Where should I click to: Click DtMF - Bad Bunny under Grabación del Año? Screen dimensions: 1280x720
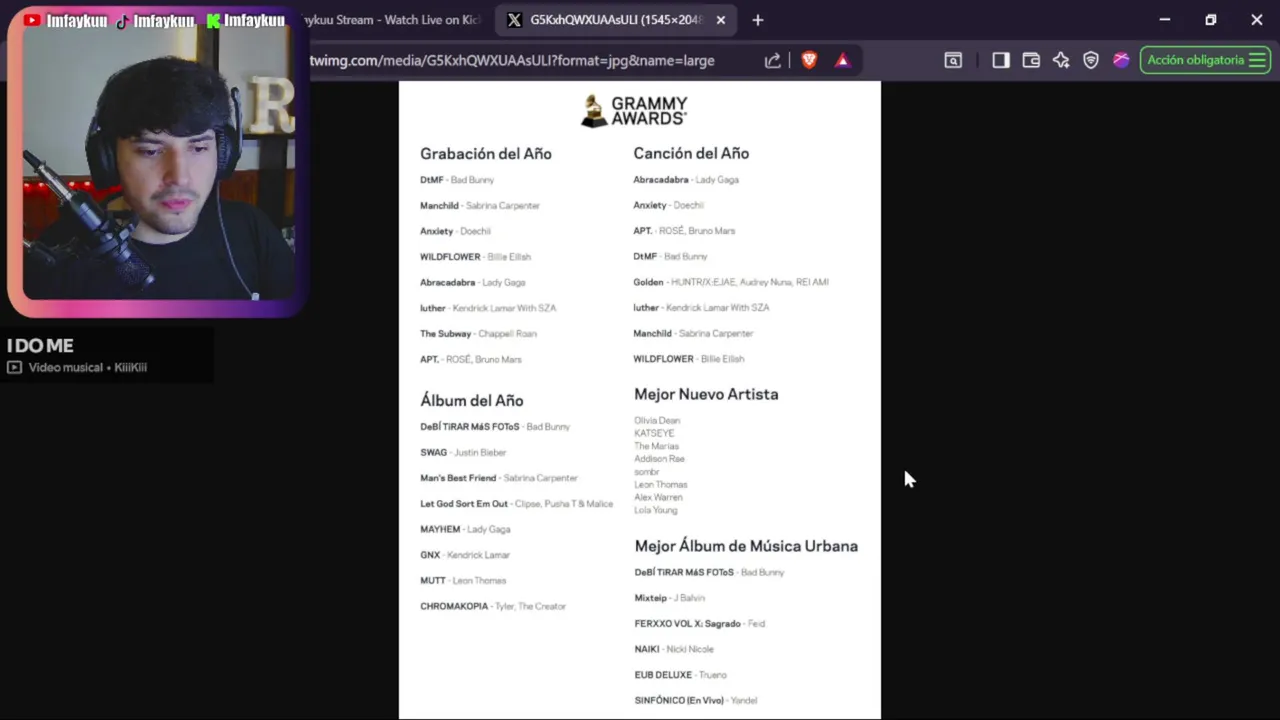tap(457, 180)
